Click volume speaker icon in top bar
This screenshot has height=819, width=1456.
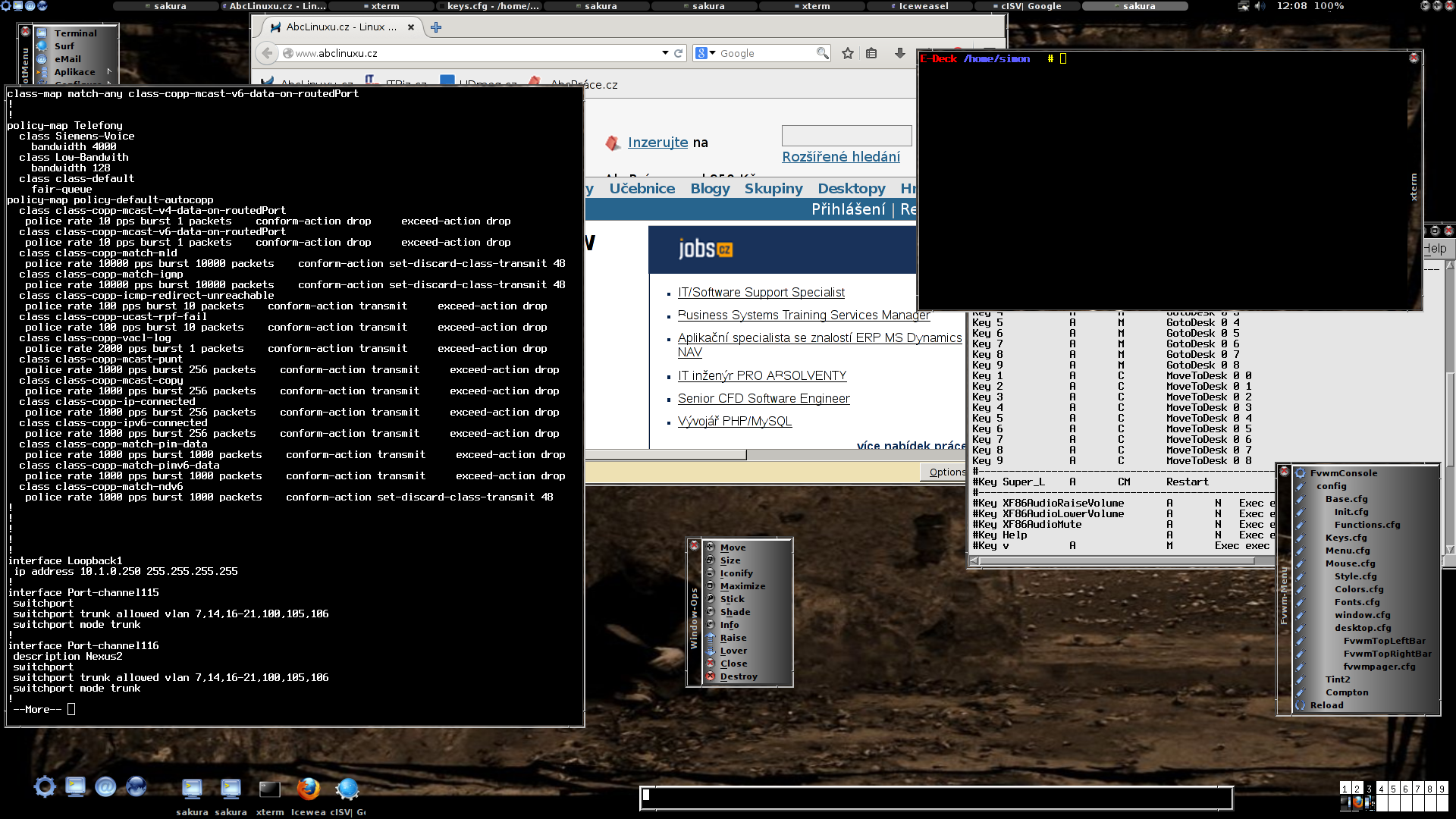point(1260,6)
